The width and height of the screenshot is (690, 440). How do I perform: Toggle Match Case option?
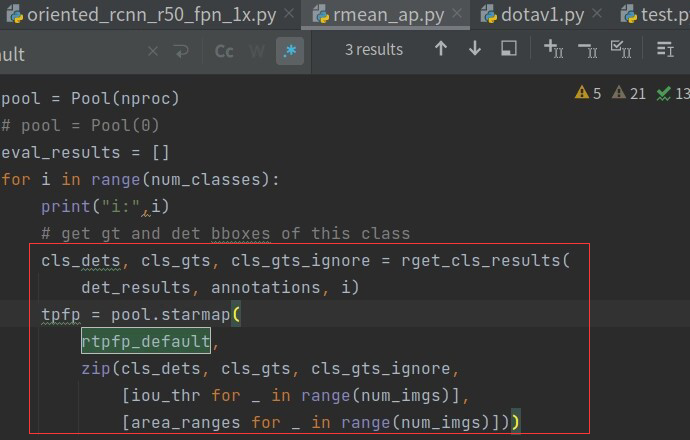click(x=224, y=51)
